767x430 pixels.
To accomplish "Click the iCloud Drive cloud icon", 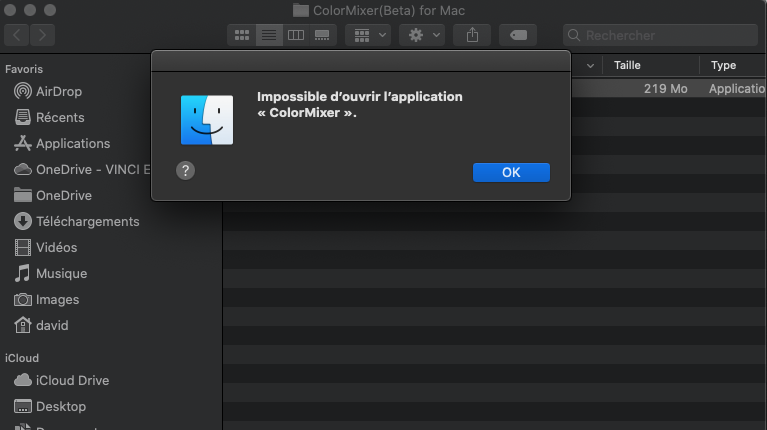I will tap(23, 380).
